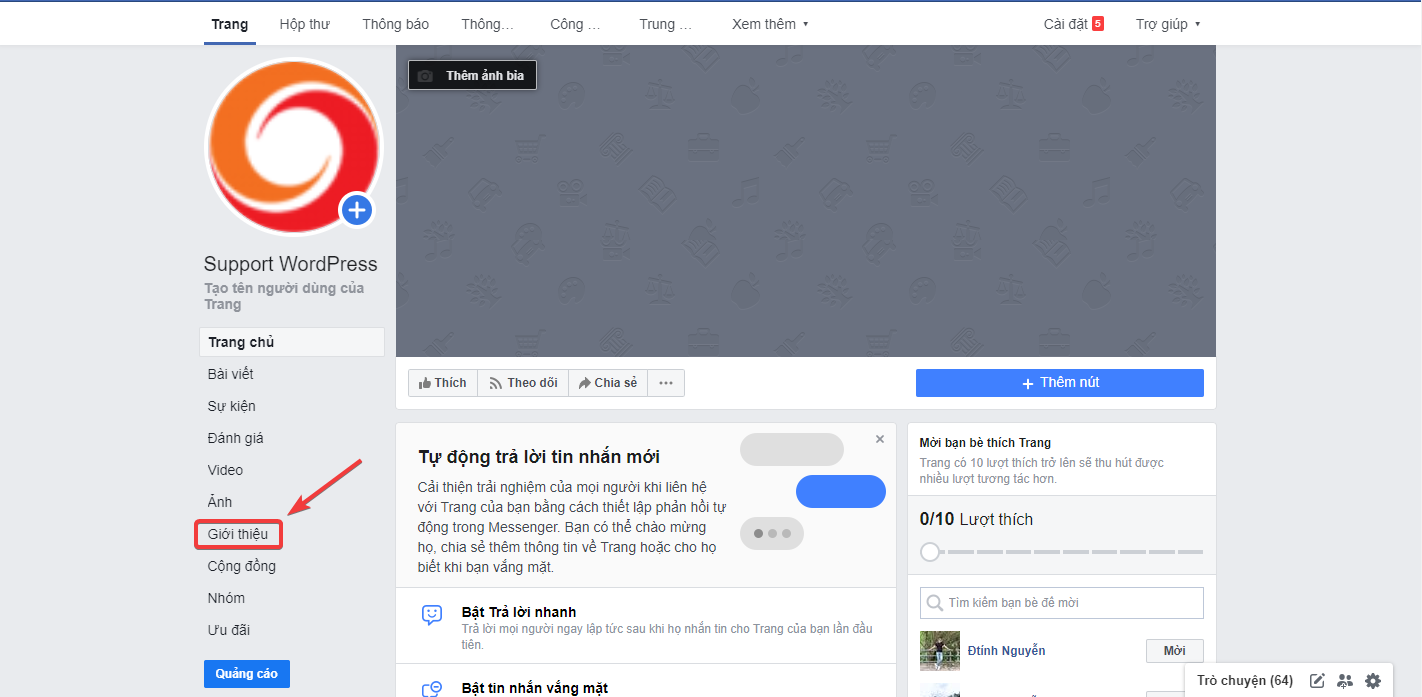
Task: Click the Theo dõi follow button
Action: pyautogui.click(x=523, y=383)
